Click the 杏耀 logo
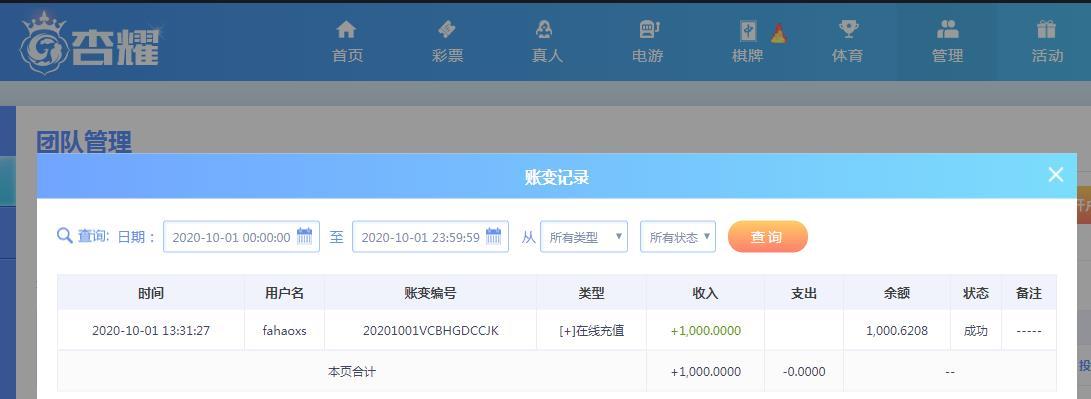 90,43
